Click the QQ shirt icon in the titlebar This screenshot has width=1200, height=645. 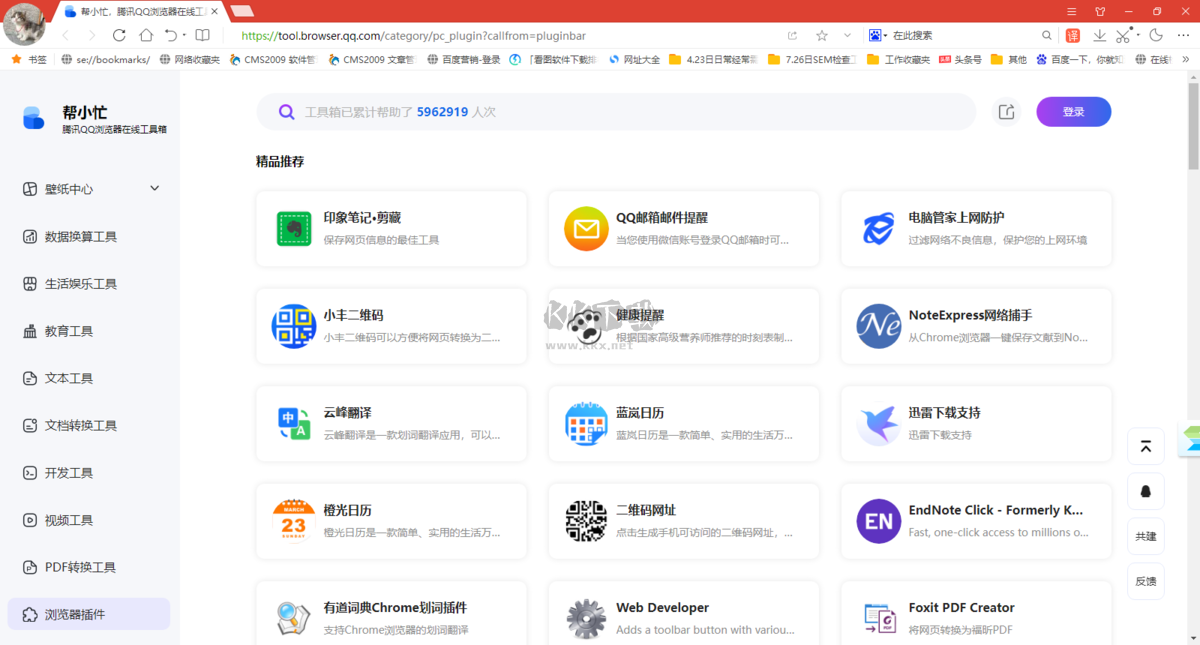point(1100,11)
